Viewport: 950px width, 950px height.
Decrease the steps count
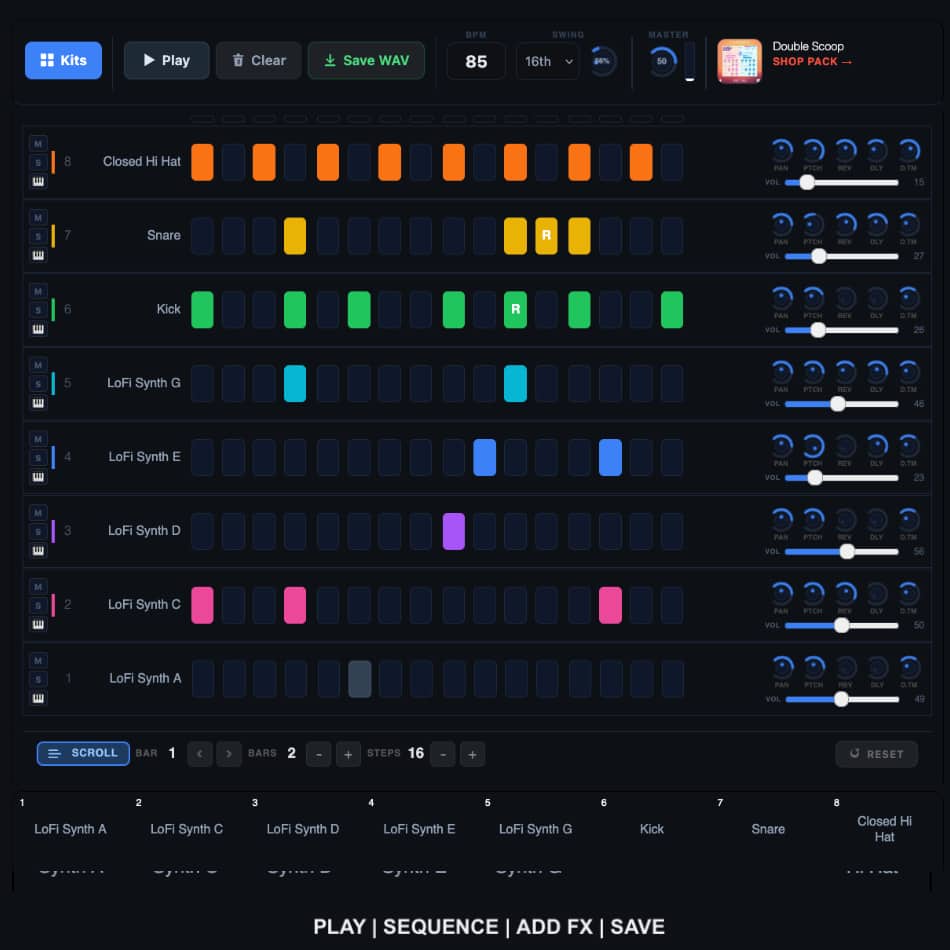(x=443, y=754)
